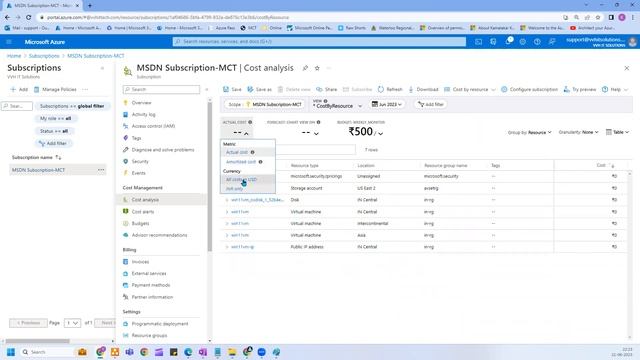Click the Add filter pill in cost analysis
Viewport: 640px width, 360px height.
coord(431,104)
